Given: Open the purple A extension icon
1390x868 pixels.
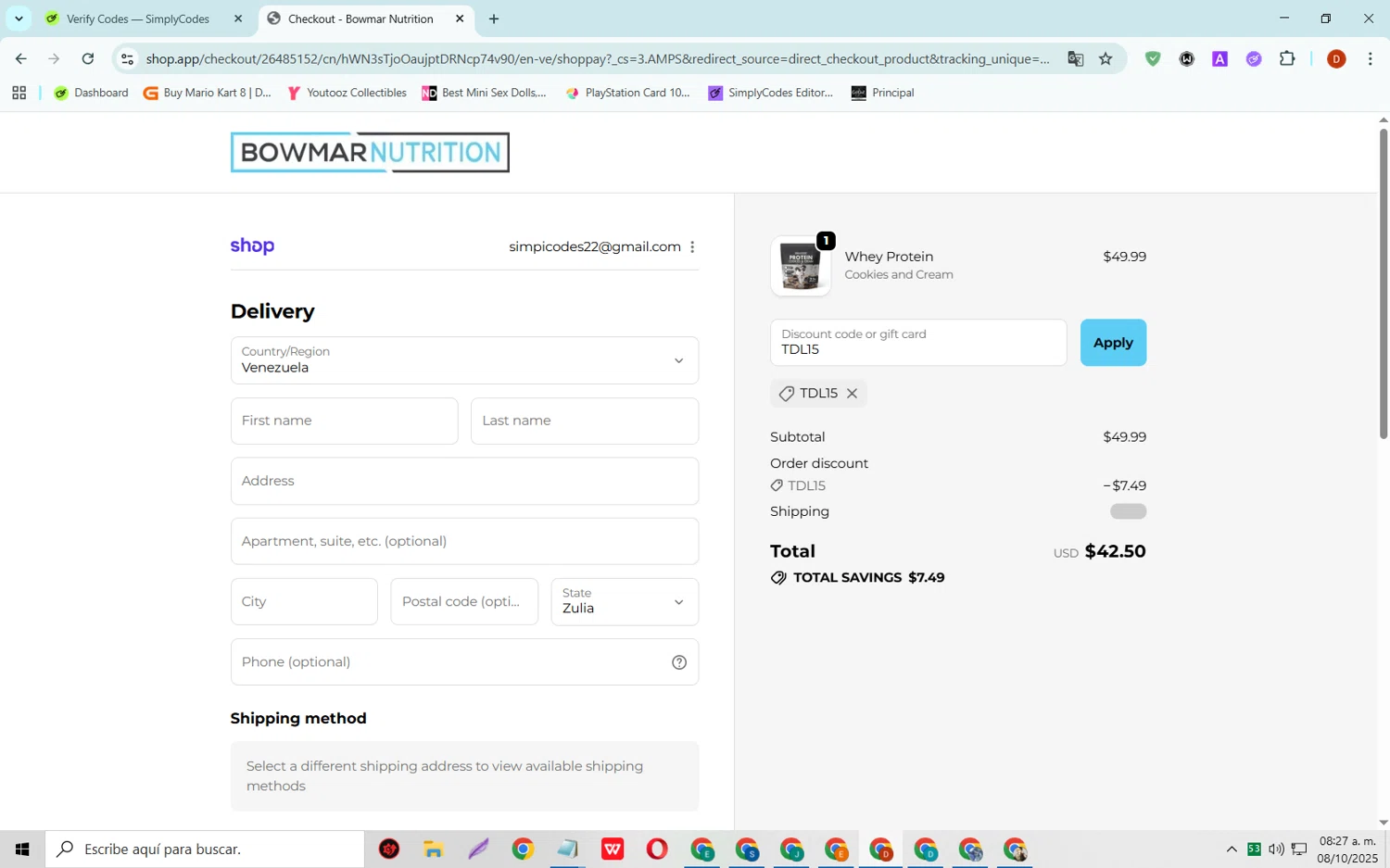Looking at the screenshot, I should pos(1219,58).
